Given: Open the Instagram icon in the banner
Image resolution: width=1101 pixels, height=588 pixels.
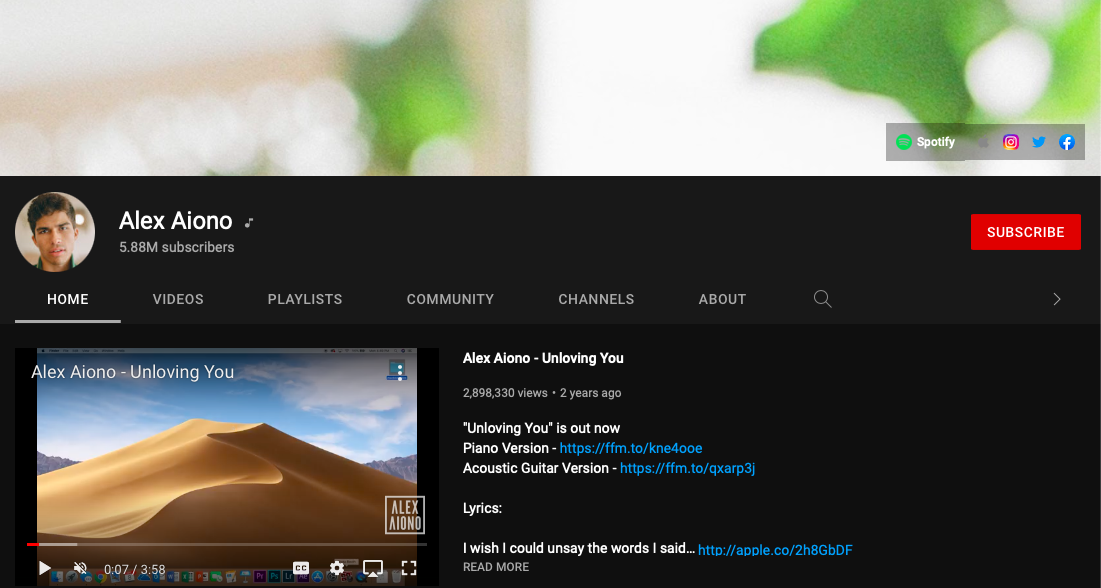Looking at the screenshot, I should pos(1011,143).
